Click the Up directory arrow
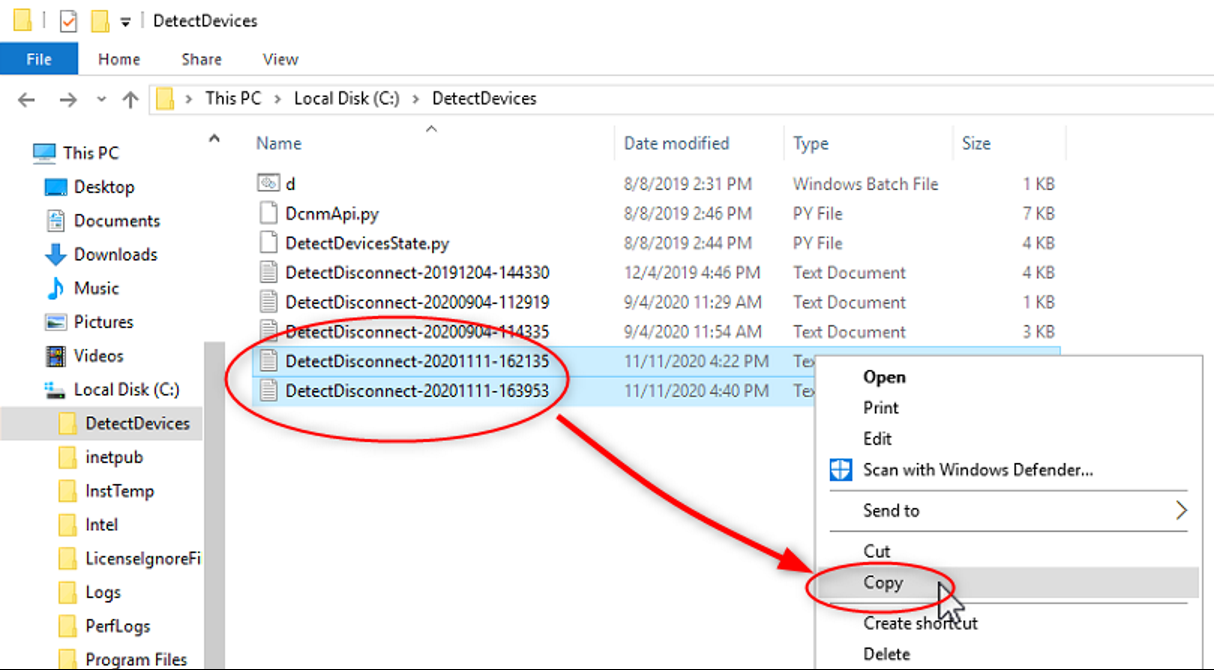This screenshot has width=1214, height=670. pos(130,99)
